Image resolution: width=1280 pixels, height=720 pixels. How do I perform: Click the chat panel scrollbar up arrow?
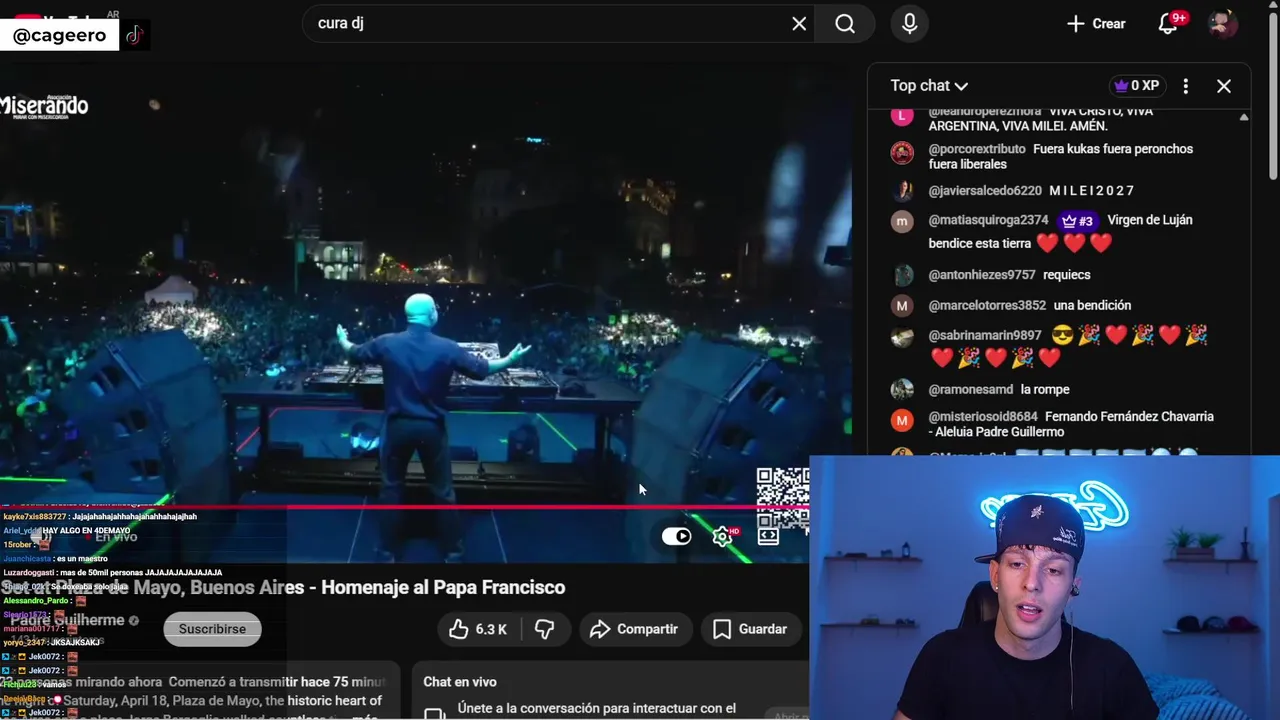(1243, 117)
